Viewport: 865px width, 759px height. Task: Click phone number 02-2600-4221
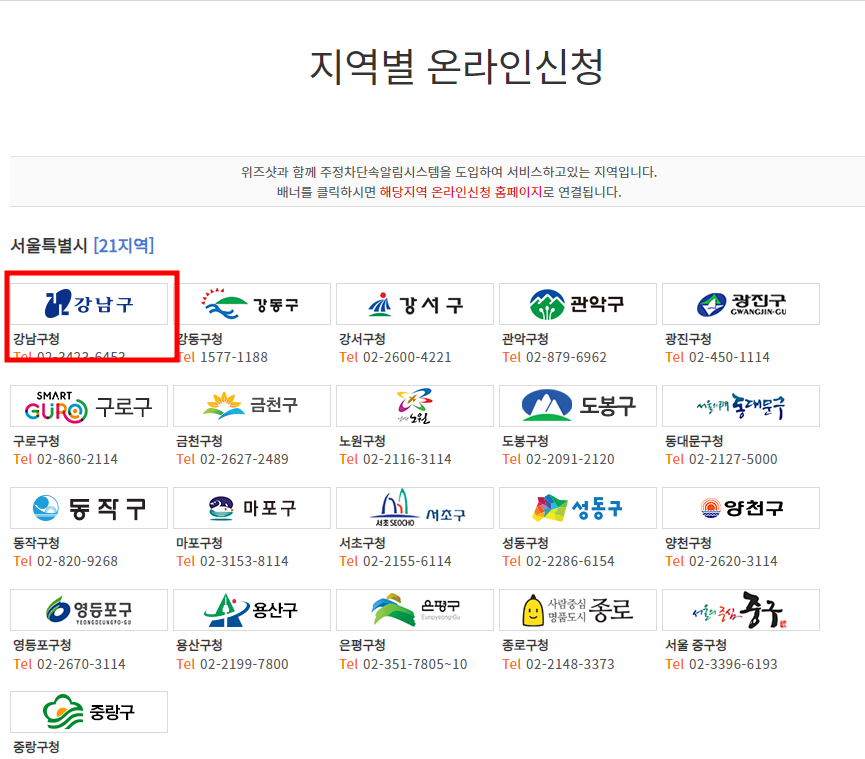point(407,357)
